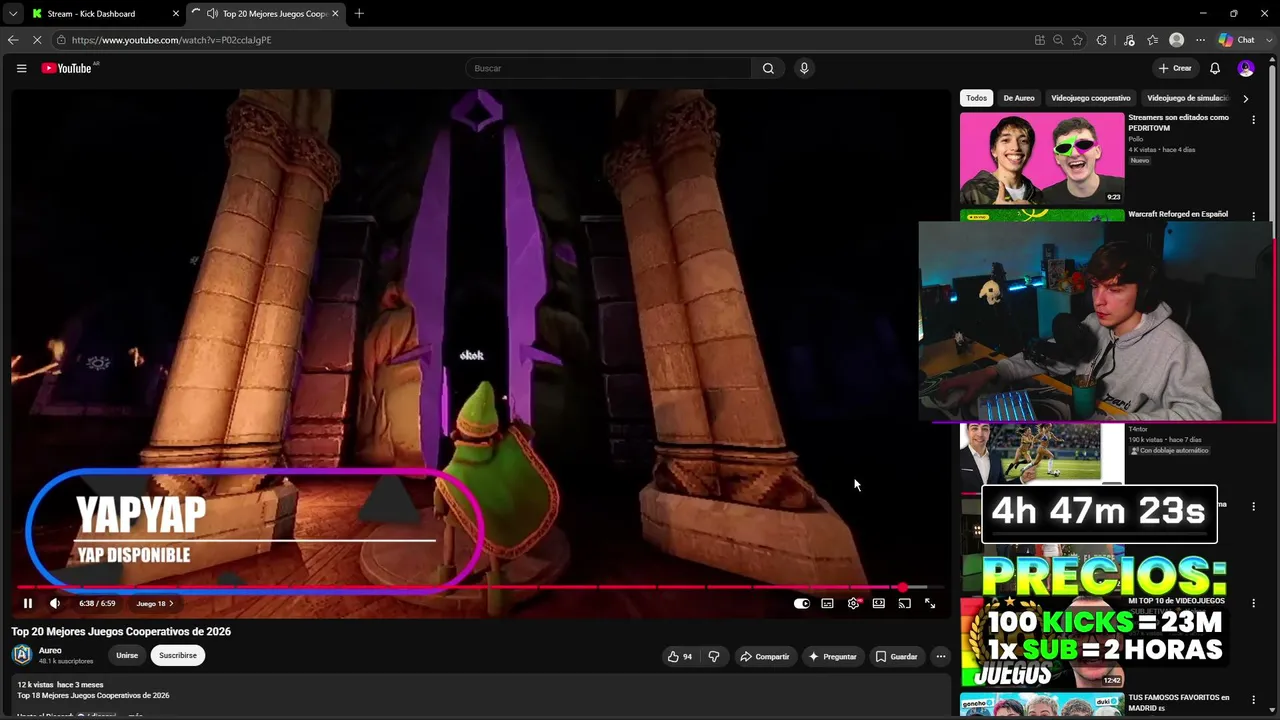
Task: Toggle the autoplay switch in player
Action: [801, 603]
